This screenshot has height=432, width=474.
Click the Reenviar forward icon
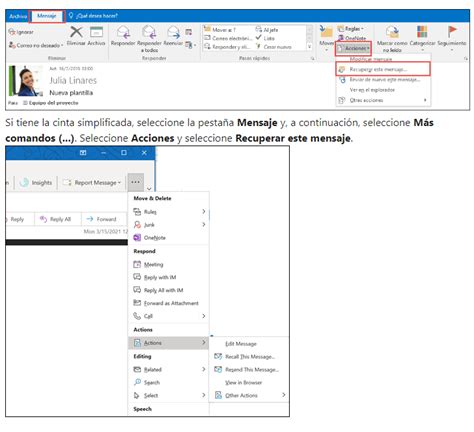(x=173, y=32)
